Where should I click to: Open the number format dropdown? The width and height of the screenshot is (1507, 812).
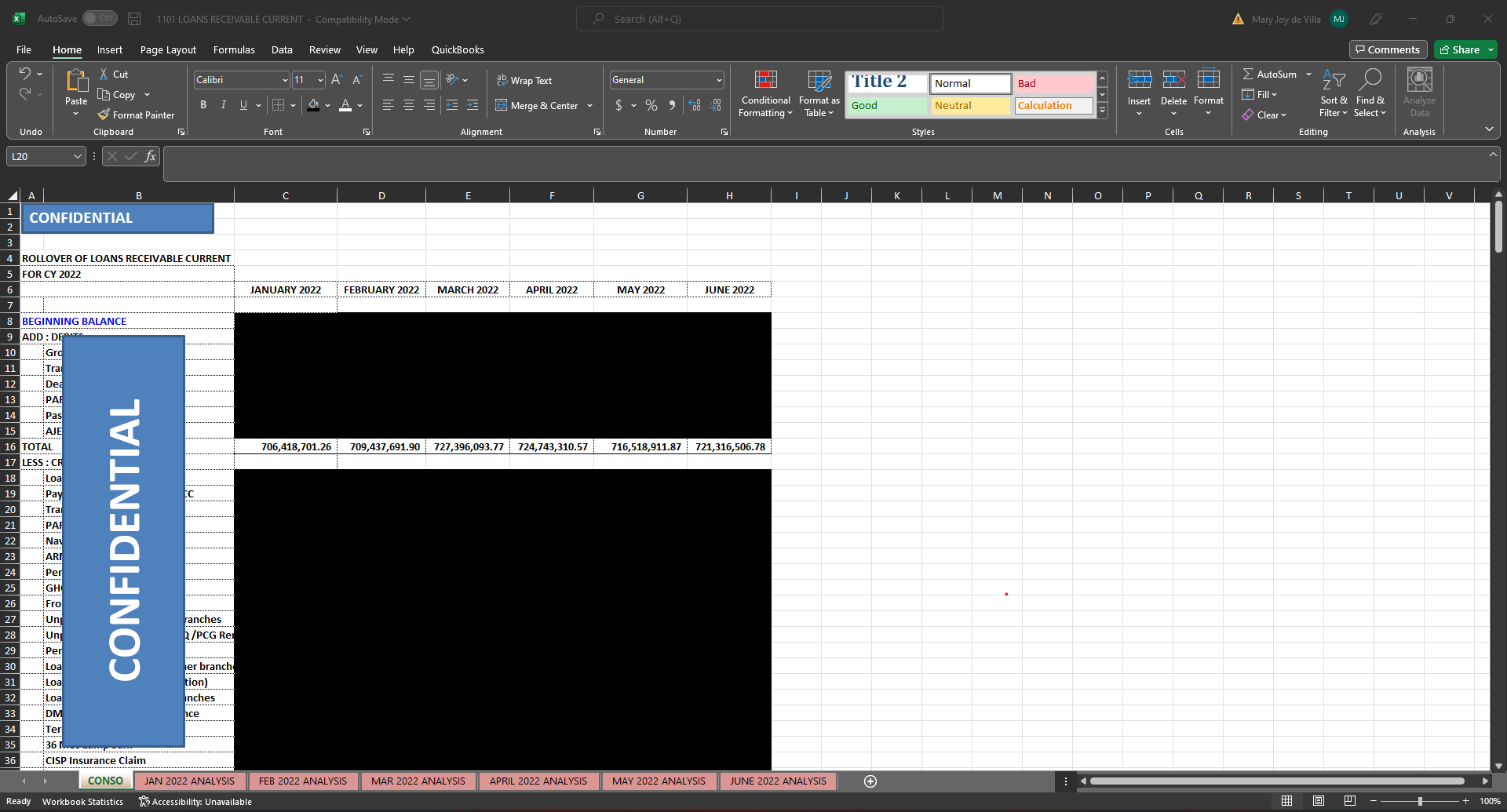click(x=719, y=80)
